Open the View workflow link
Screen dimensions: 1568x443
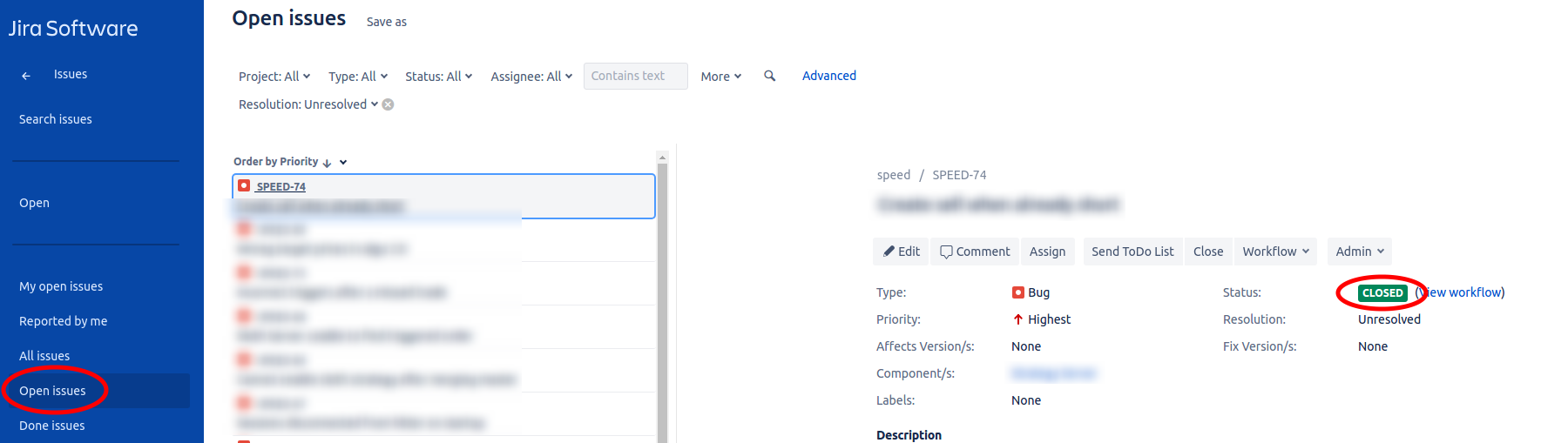click(1461, 292)
